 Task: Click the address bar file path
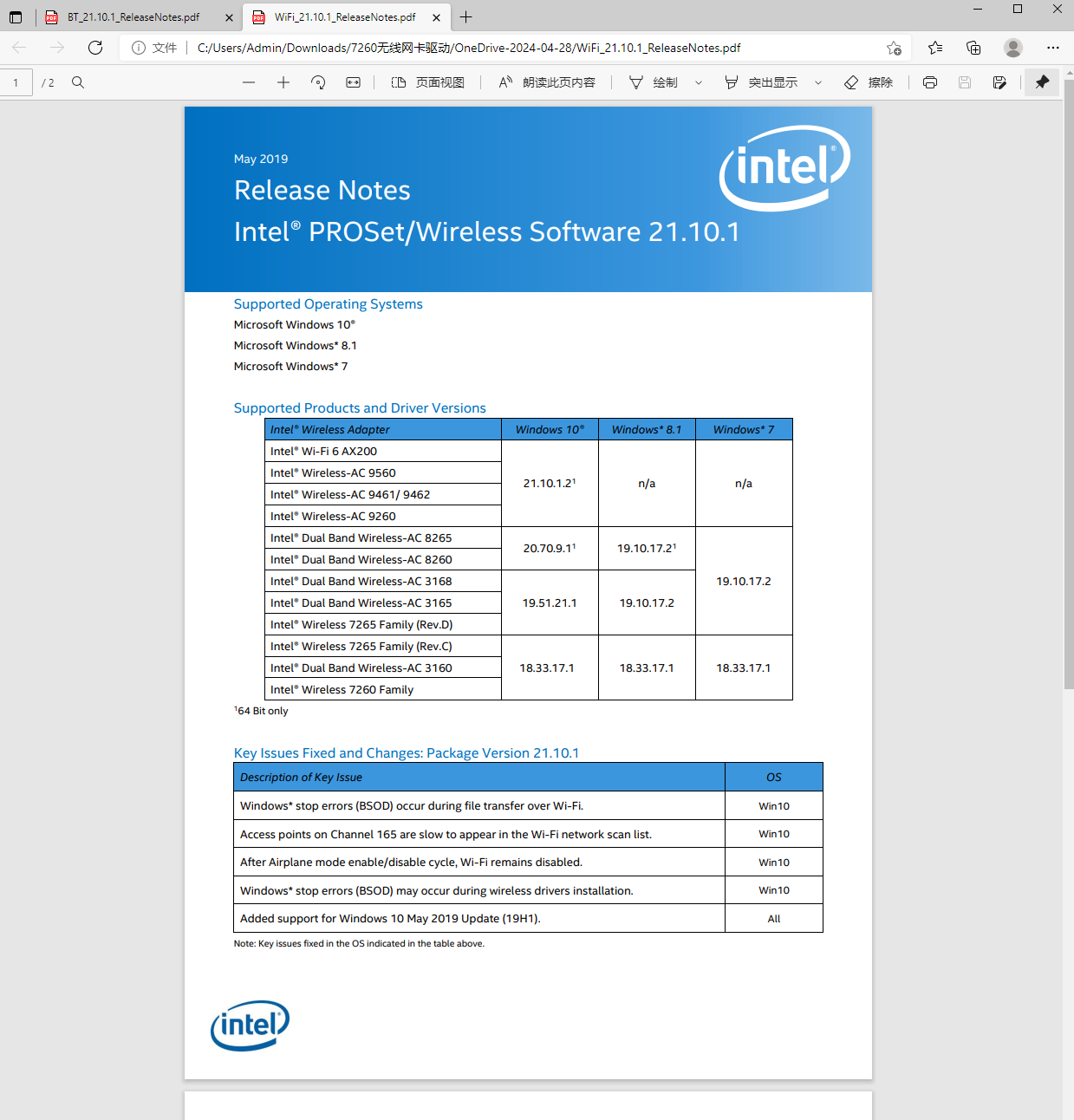469,48
